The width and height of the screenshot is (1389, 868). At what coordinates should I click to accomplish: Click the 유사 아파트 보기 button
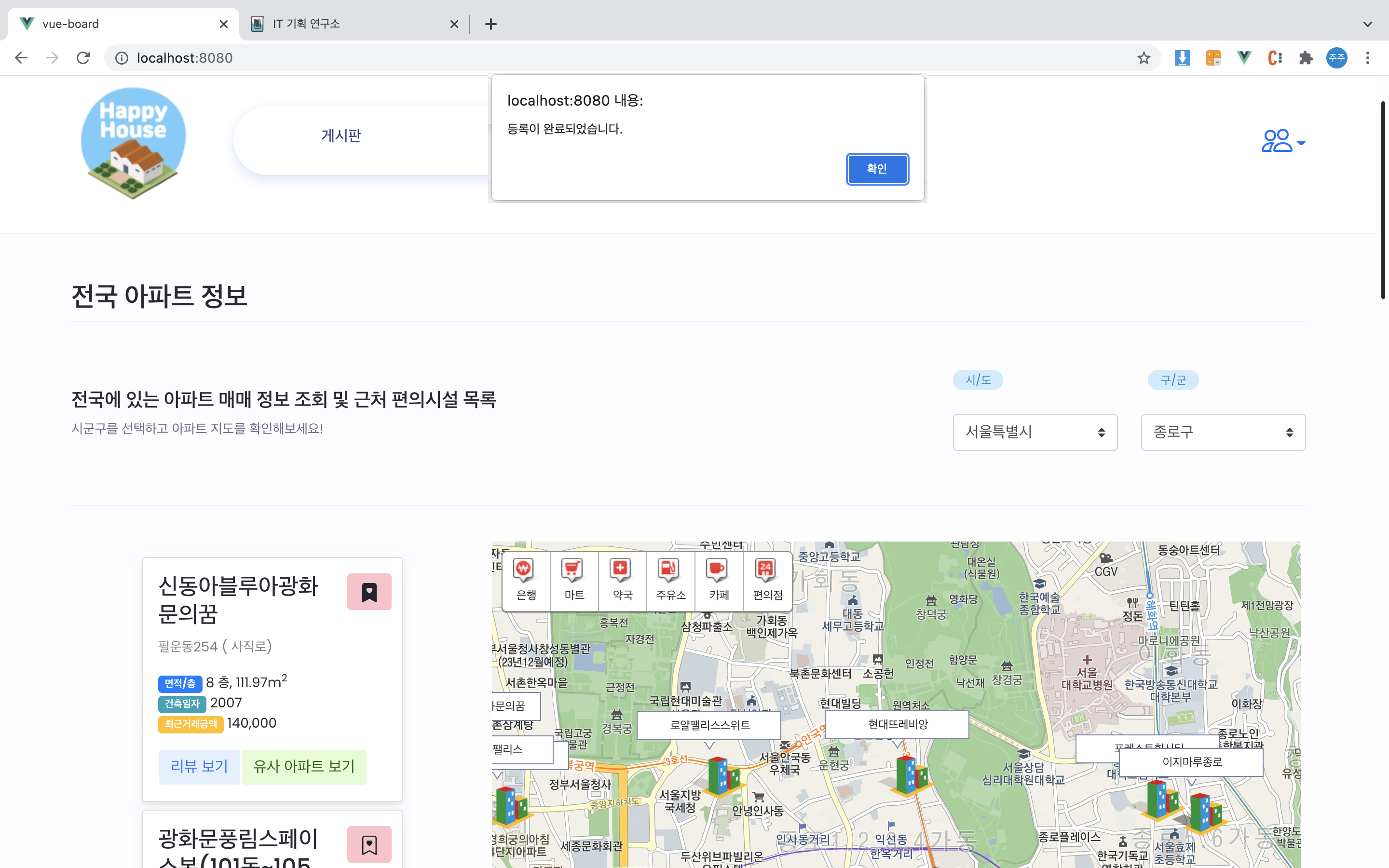click(x=304, y=766)
